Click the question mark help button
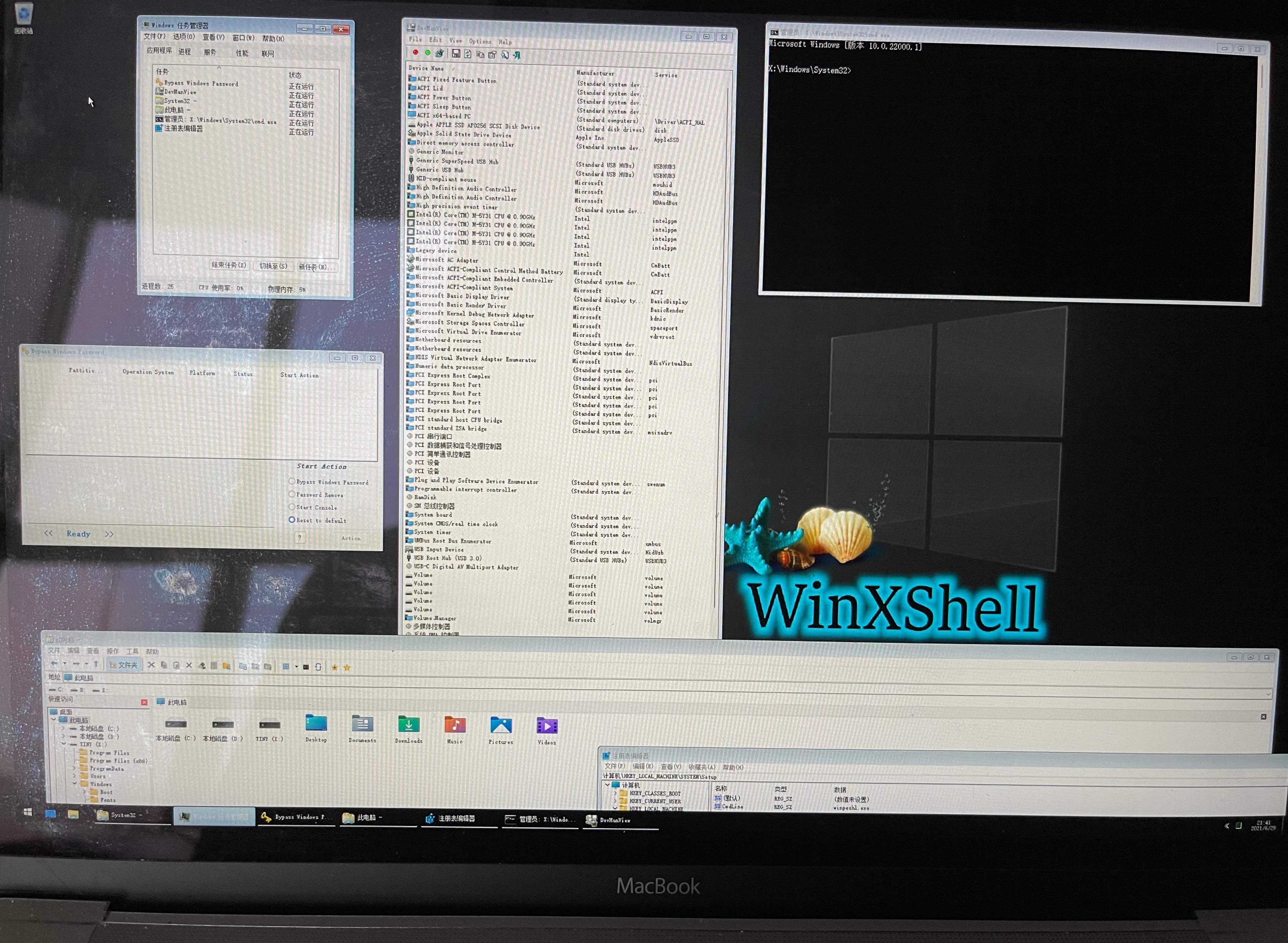The height and width of the screenshot is (943, 1288). pos(300,537)
